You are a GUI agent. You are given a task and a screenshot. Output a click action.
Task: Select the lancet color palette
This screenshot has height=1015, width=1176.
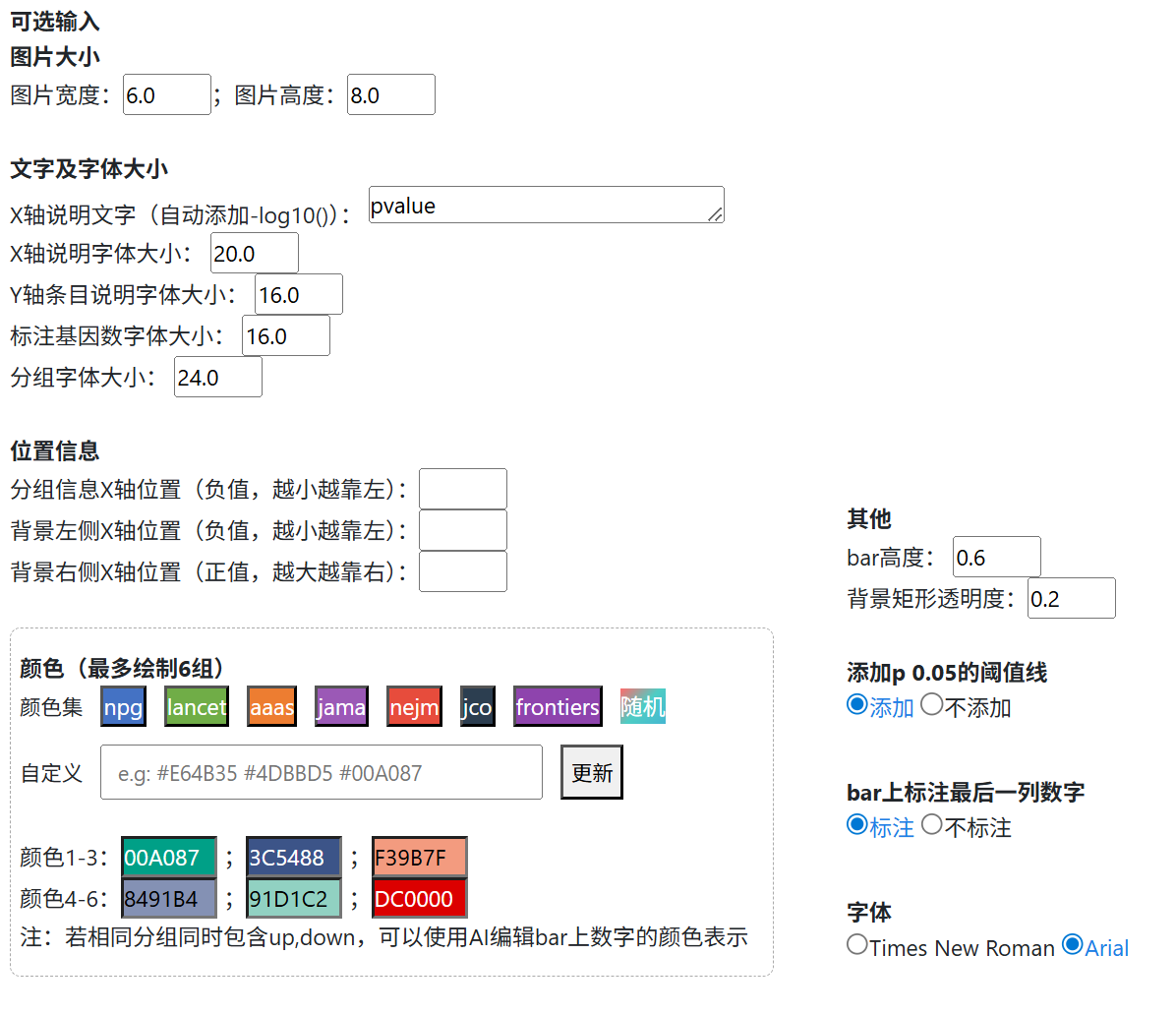click(196, 706)
